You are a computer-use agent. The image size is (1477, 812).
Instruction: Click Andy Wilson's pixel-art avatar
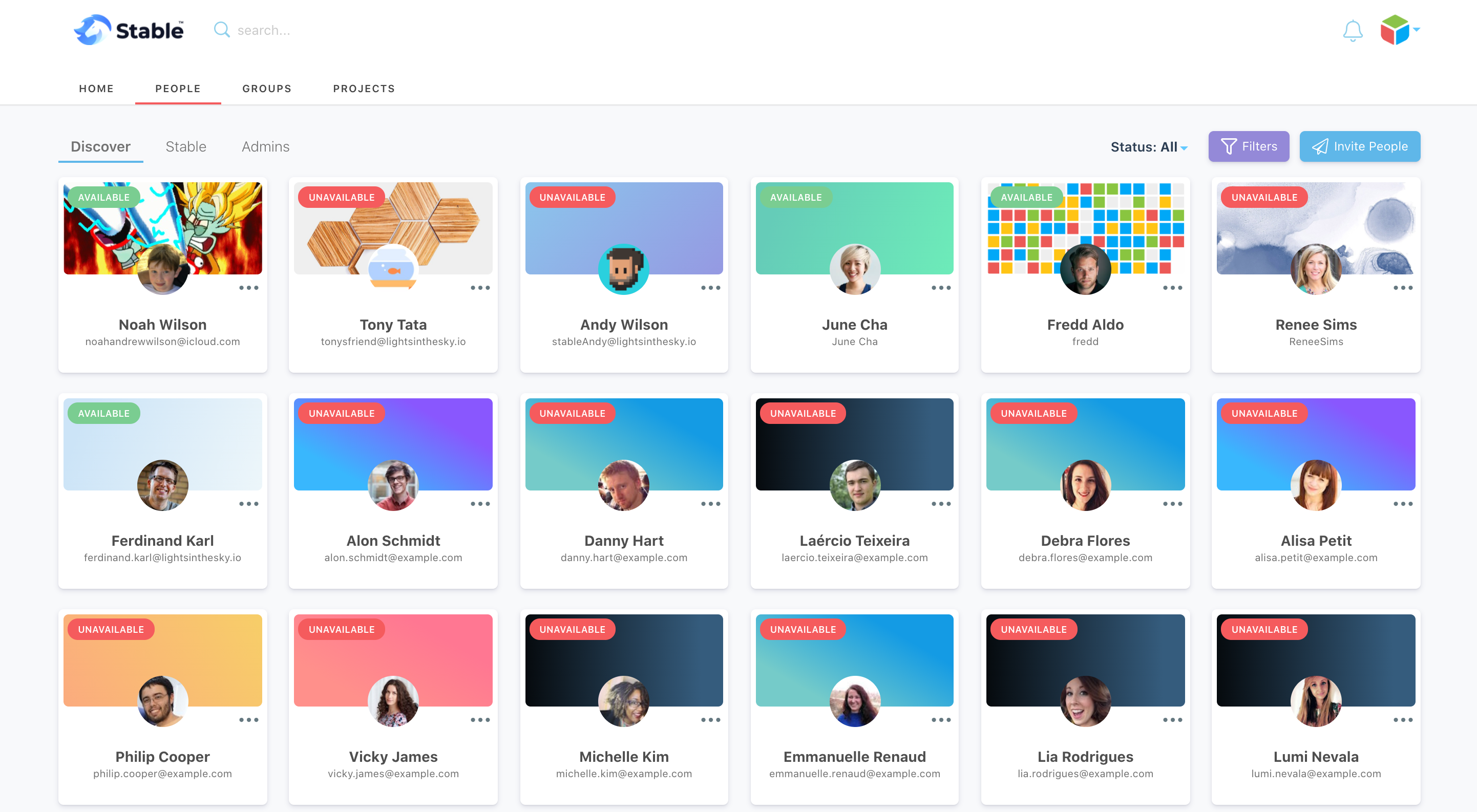(x=624, y=269)
